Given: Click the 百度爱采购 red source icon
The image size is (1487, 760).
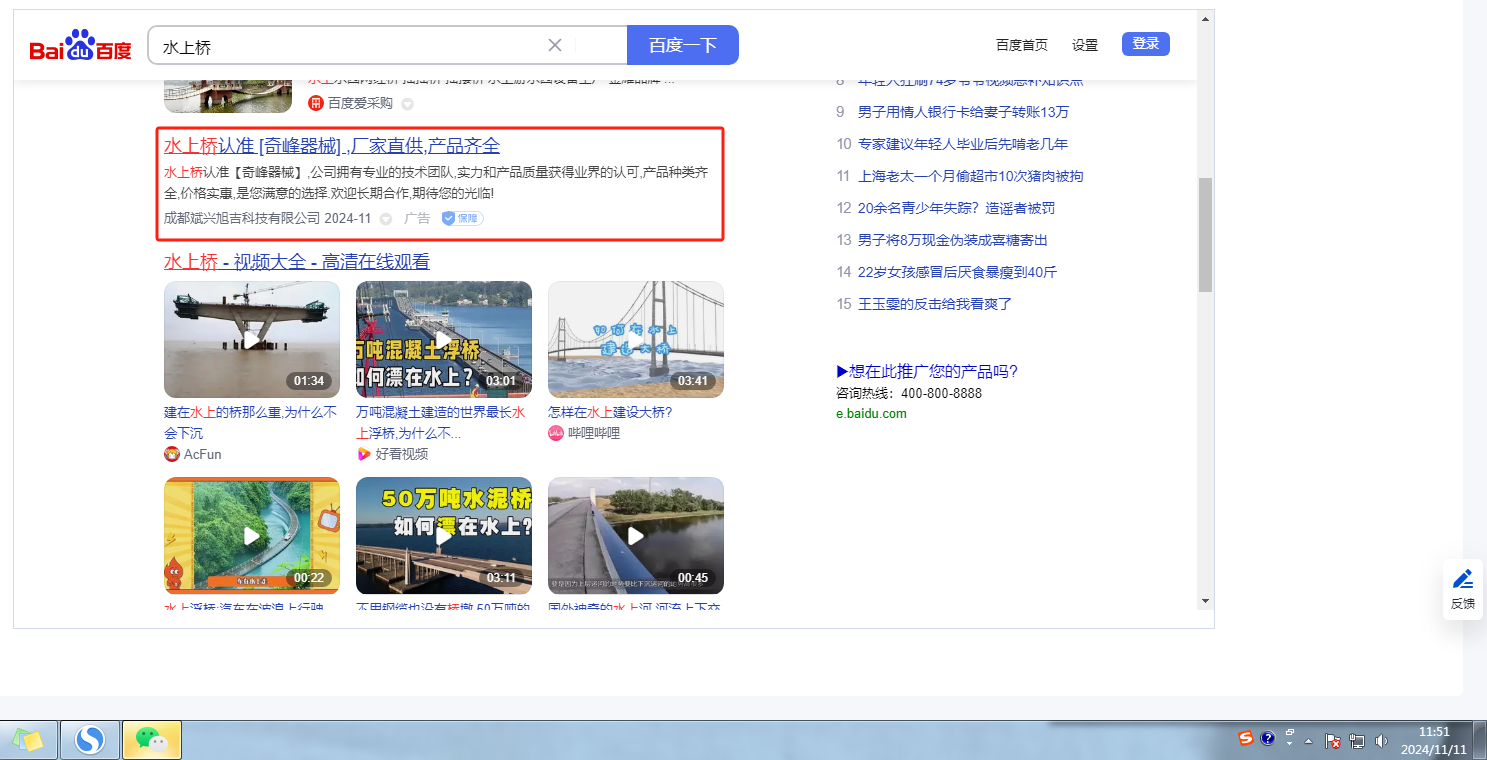Looking at the screenshot, I should [x=316, y=103].
